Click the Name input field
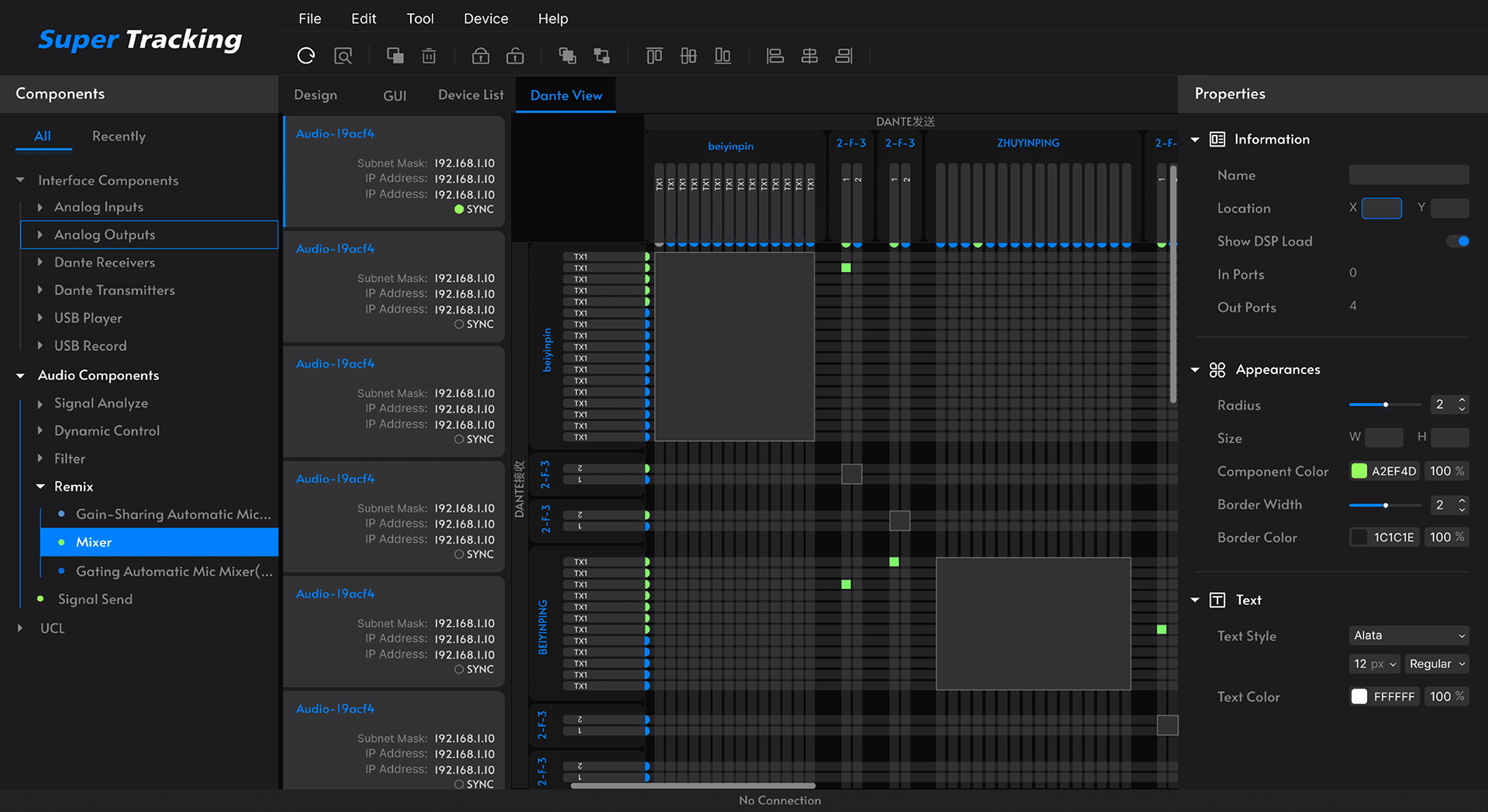This screenshot has height=812, width=1488. [1408, 175]
